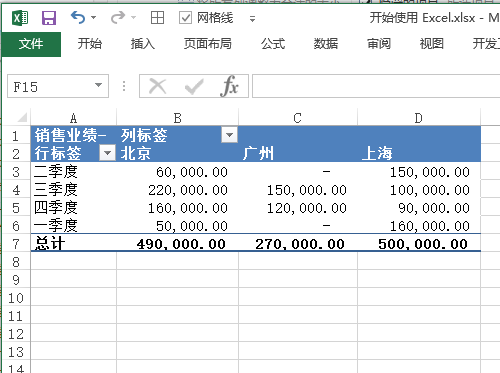Click the 北京 二季度 value 60,000.00
The image size is (500, 373).
click(178, 172)
